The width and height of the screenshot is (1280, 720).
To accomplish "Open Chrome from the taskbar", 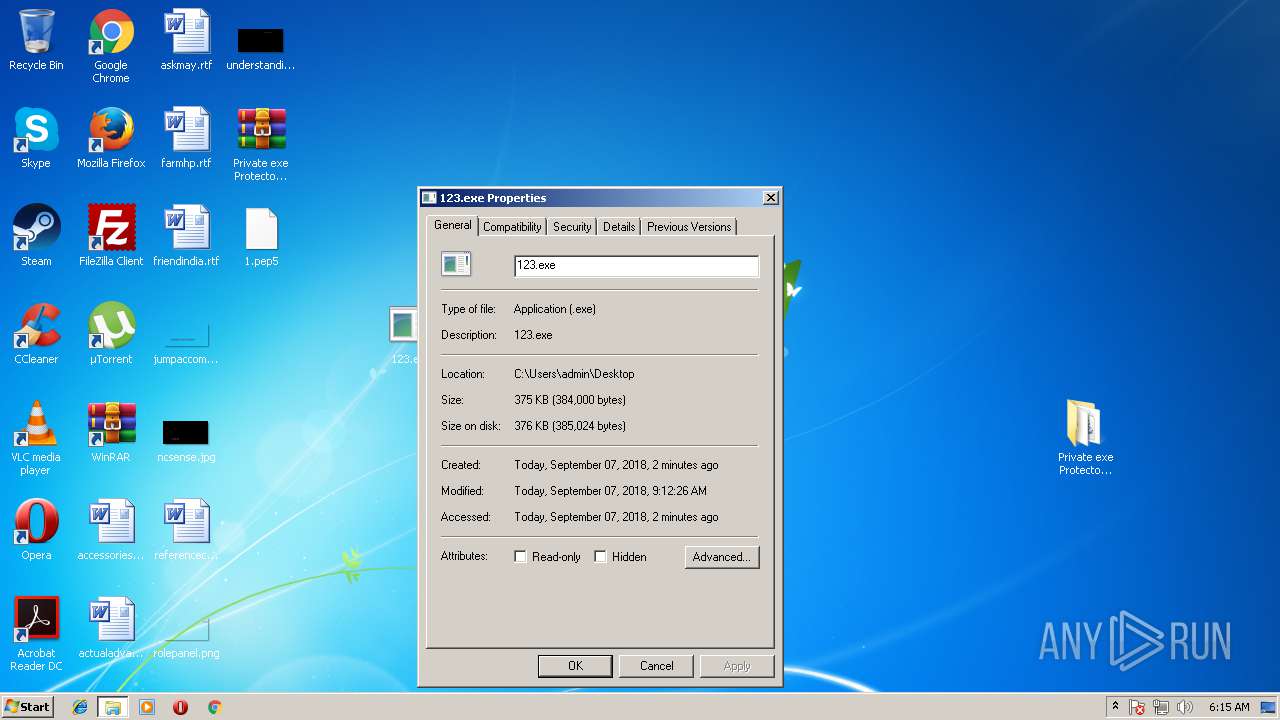I will (x=214, y=707).
